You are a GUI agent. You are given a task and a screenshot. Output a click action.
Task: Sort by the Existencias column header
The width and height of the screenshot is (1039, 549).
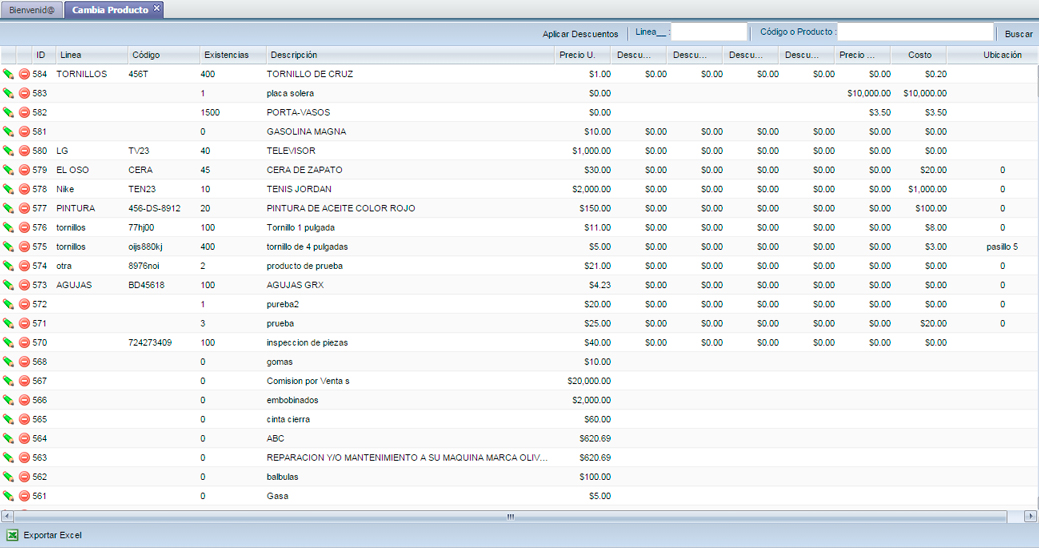pos(226,55)
